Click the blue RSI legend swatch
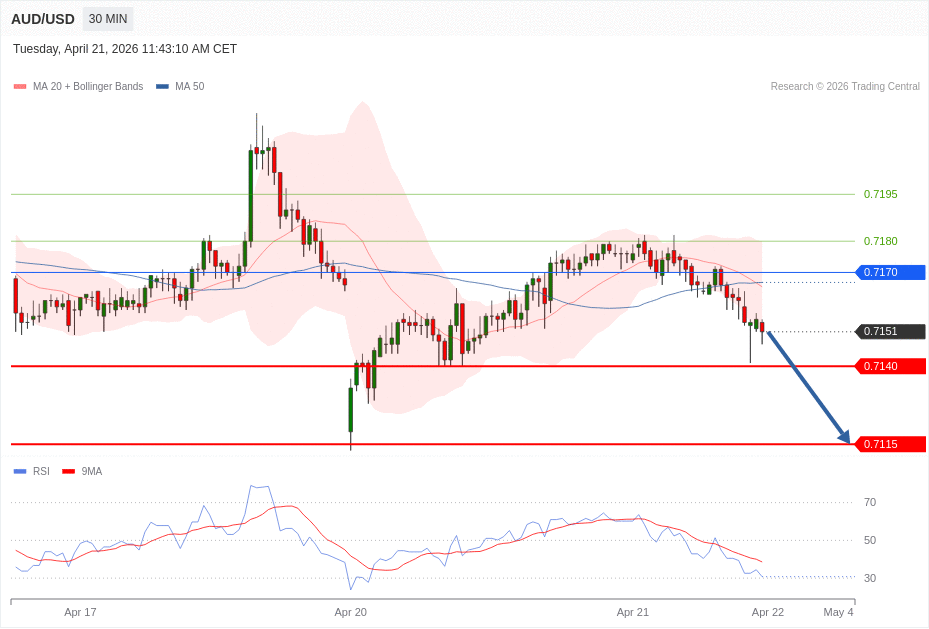Screen dimensions: 929x629 point(20,471)
